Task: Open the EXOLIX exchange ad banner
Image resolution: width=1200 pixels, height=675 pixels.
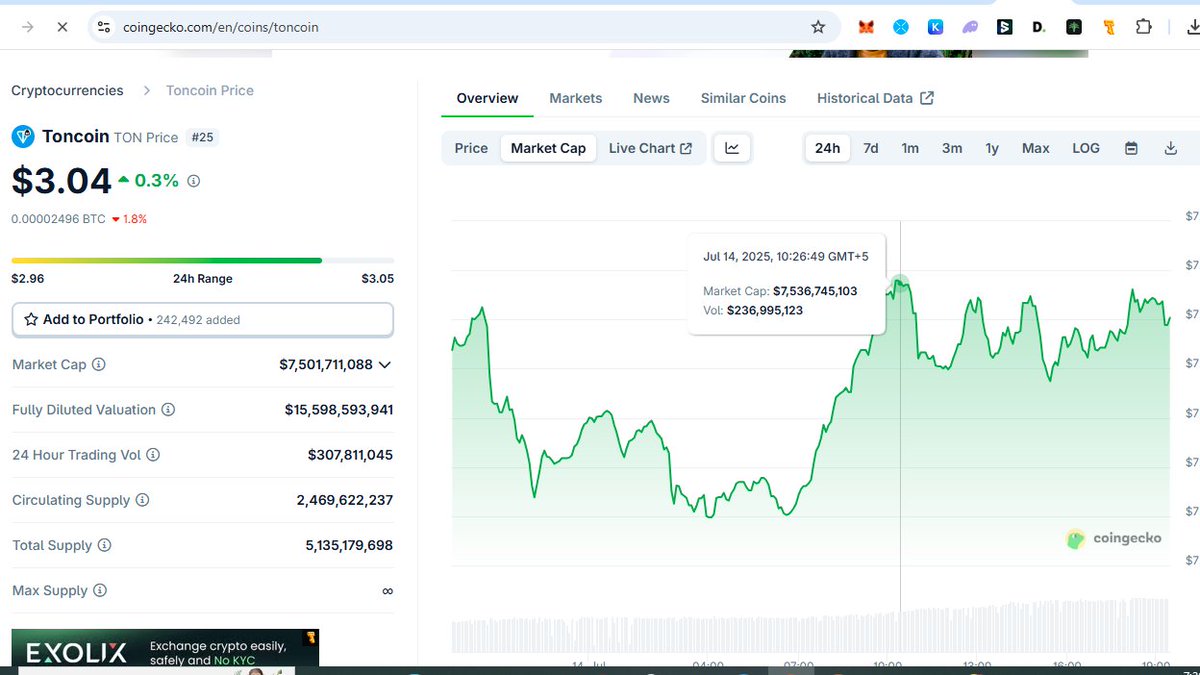Action: (x=165, y=647)
